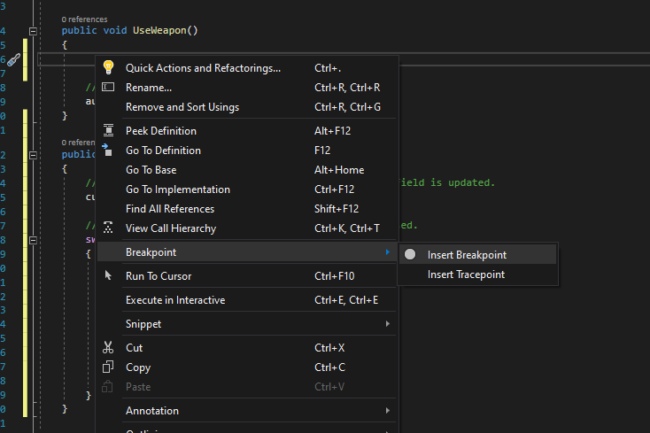Collapse the UseWeapon method outline
Screen dimensions: 650x433
(33, 31)
